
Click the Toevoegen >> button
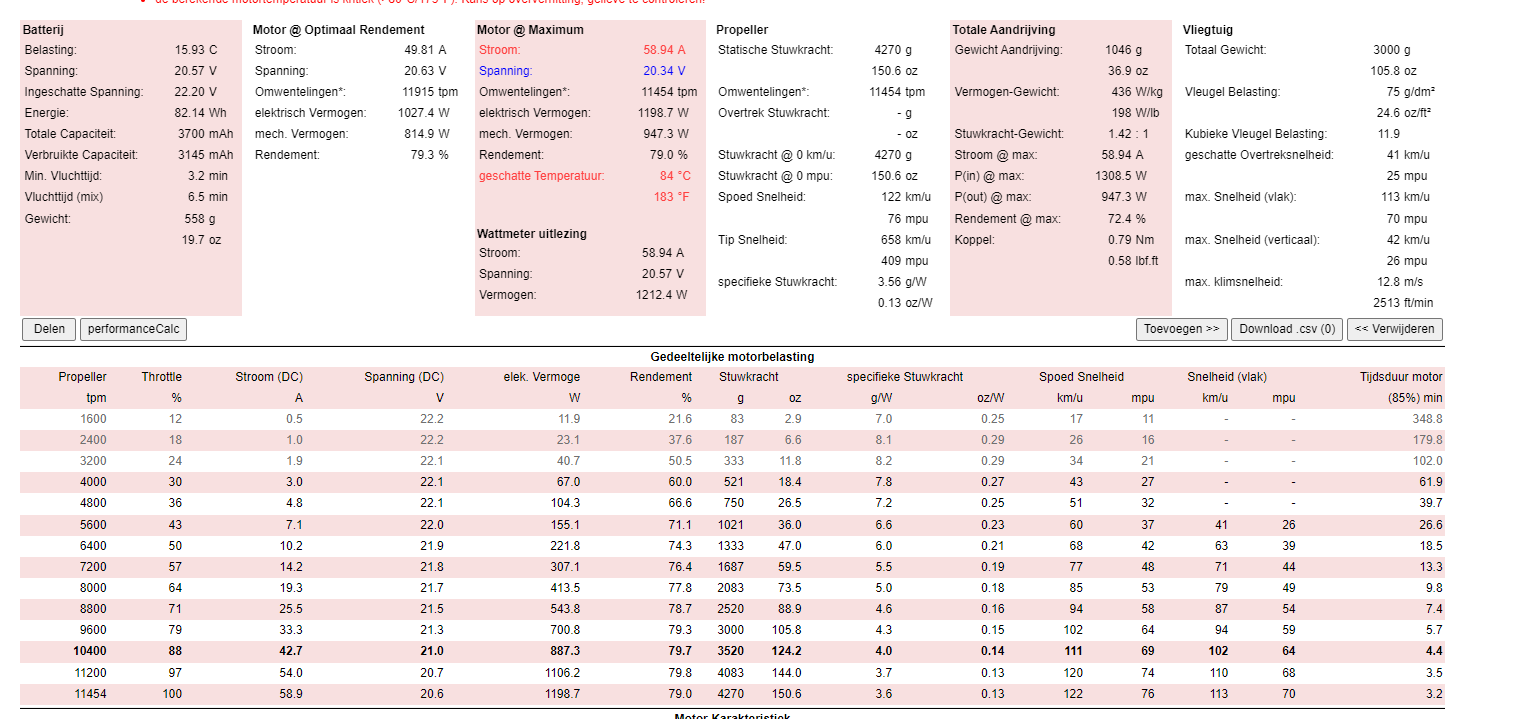(1182, 329)
